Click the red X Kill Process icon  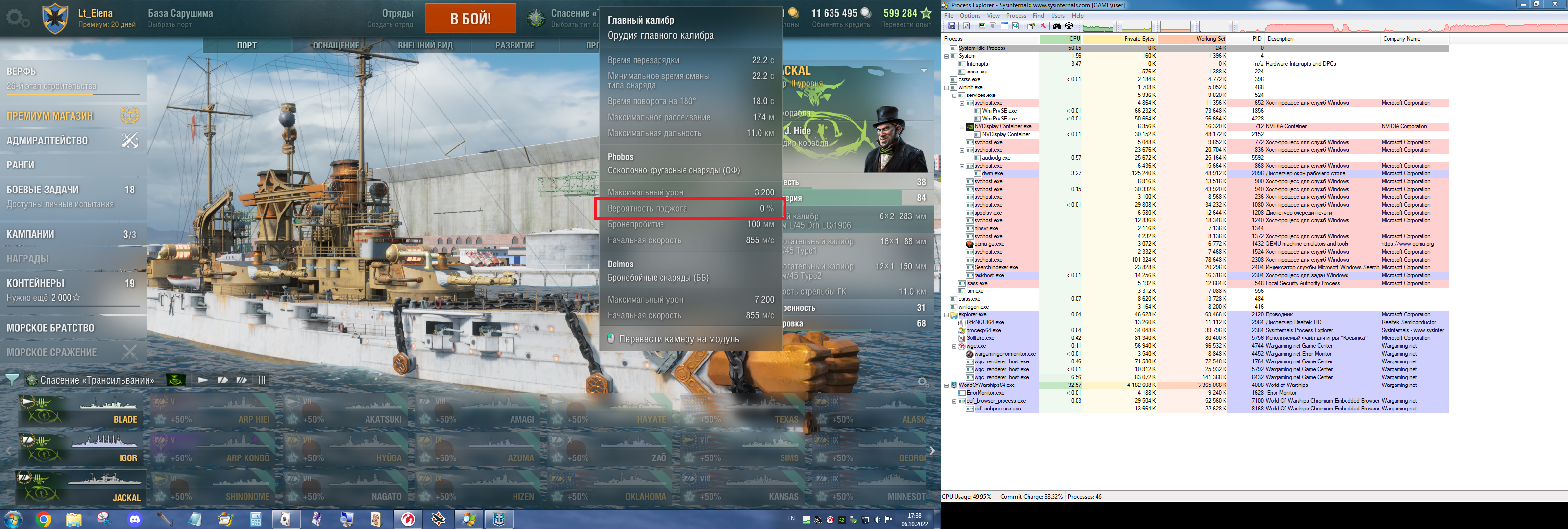[x=1043, y=26]
